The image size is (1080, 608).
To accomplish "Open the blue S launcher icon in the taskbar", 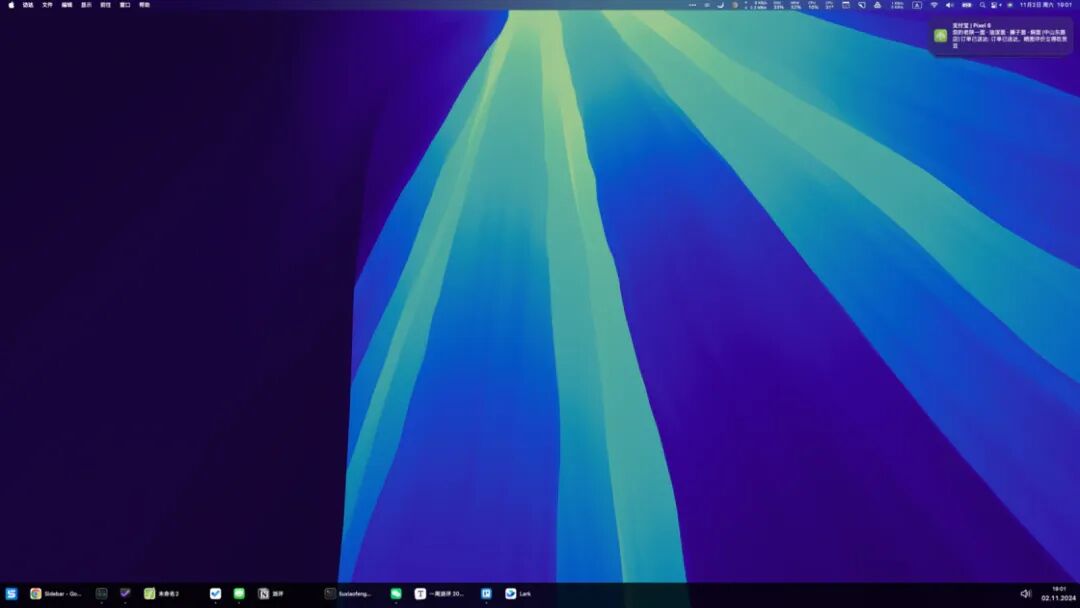I will 11,594.
